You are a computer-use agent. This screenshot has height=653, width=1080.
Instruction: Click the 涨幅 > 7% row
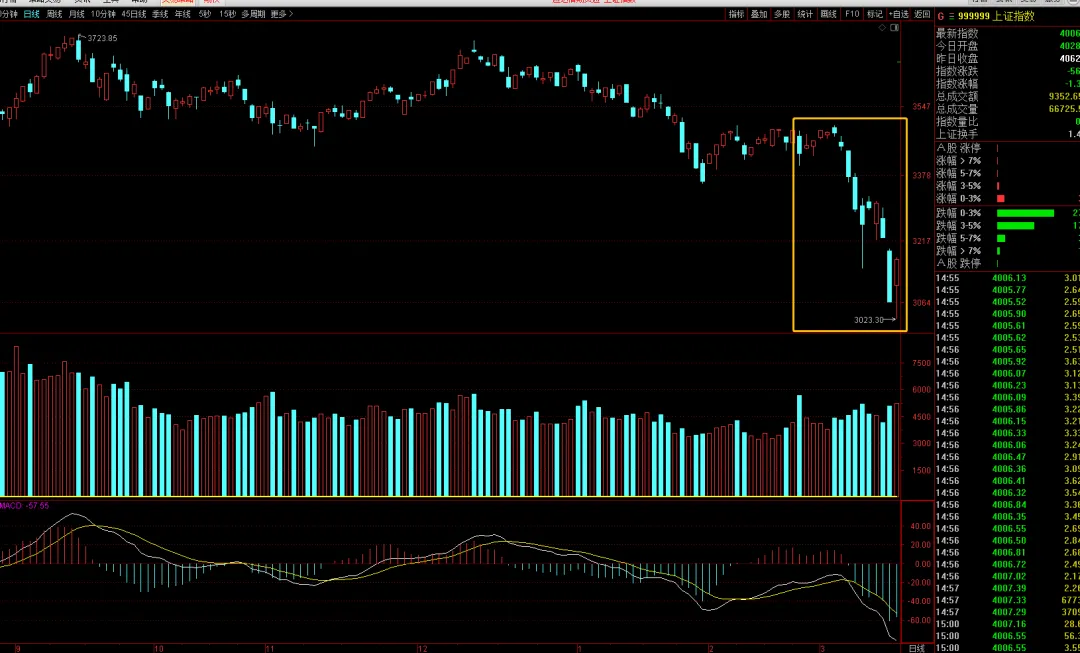click(1007, 160)
